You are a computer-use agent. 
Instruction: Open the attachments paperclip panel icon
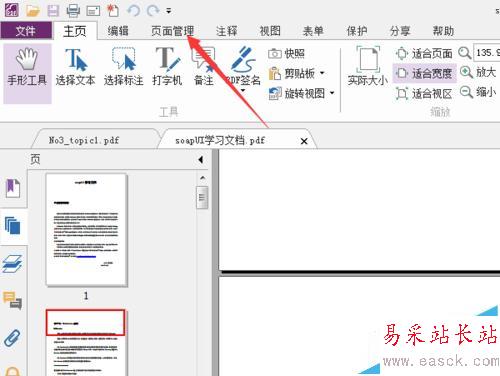[13, 338]
